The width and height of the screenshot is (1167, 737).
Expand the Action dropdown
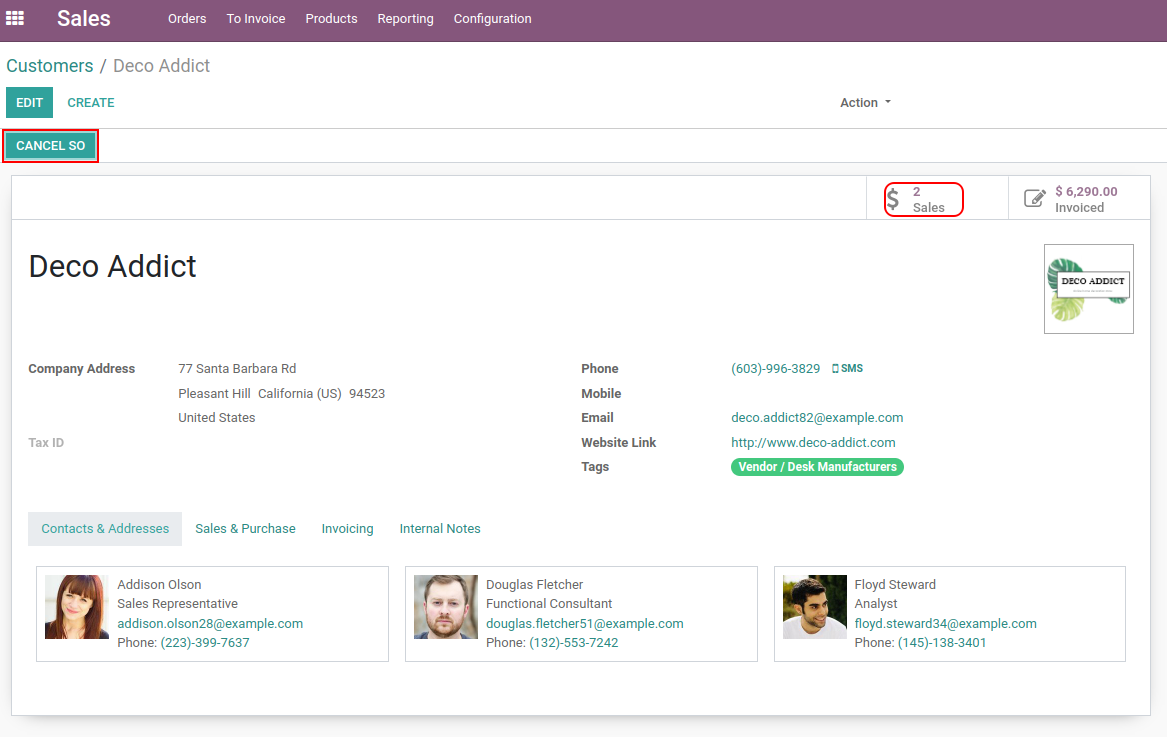pyautogui.click(x=865, y=103)
